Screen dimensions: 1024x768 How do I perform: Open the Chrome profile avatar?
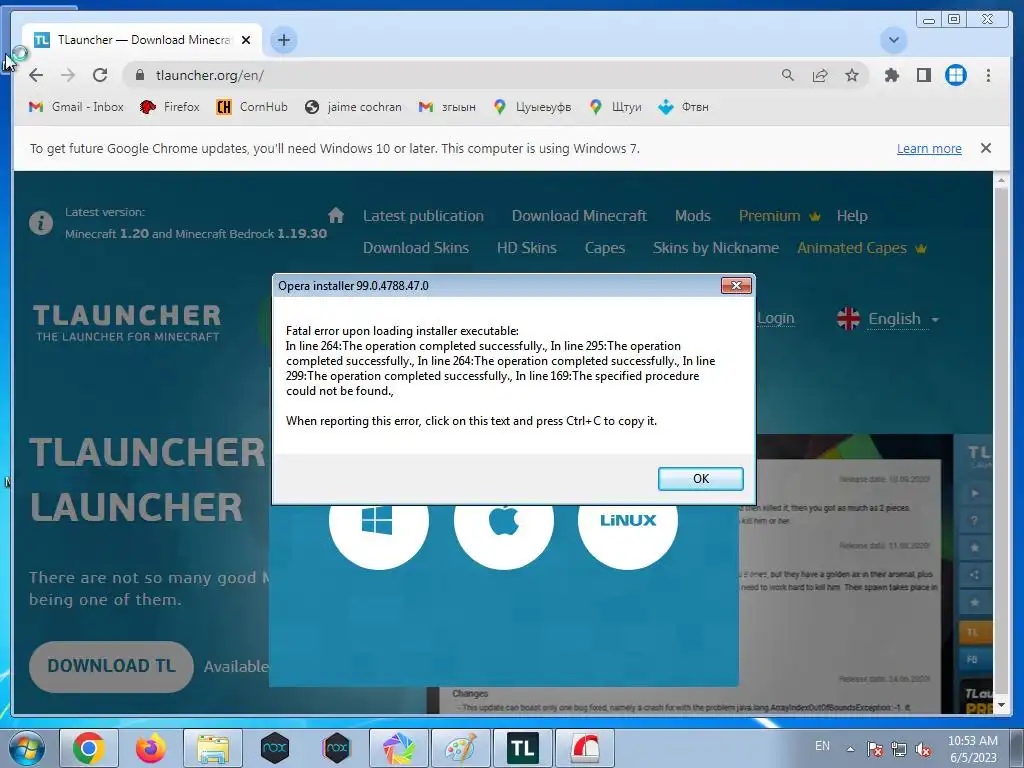[955, 75]
